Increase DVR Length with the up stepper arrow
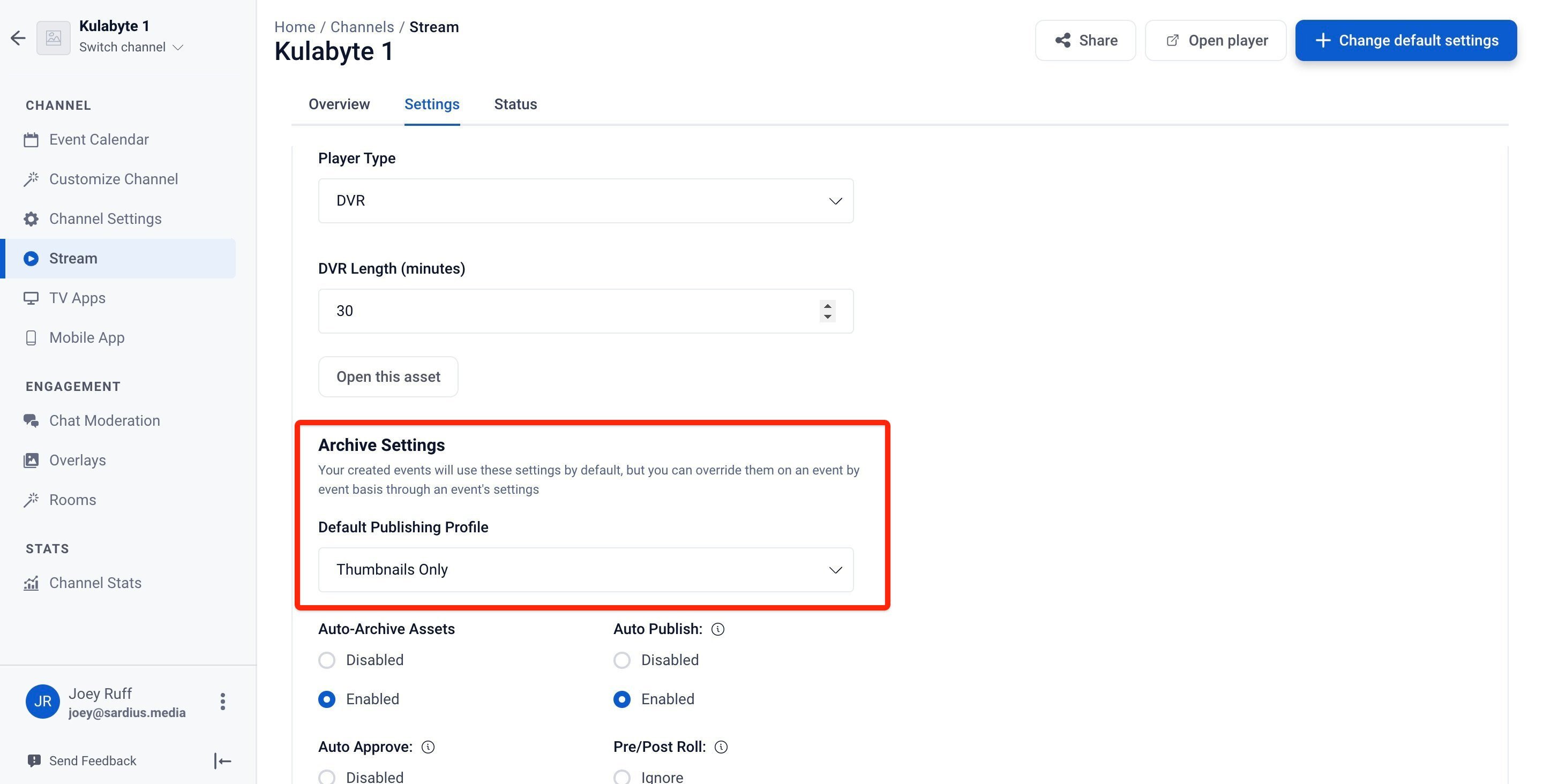The height and width of the screenshot is (784, 1543). point(827,305)
